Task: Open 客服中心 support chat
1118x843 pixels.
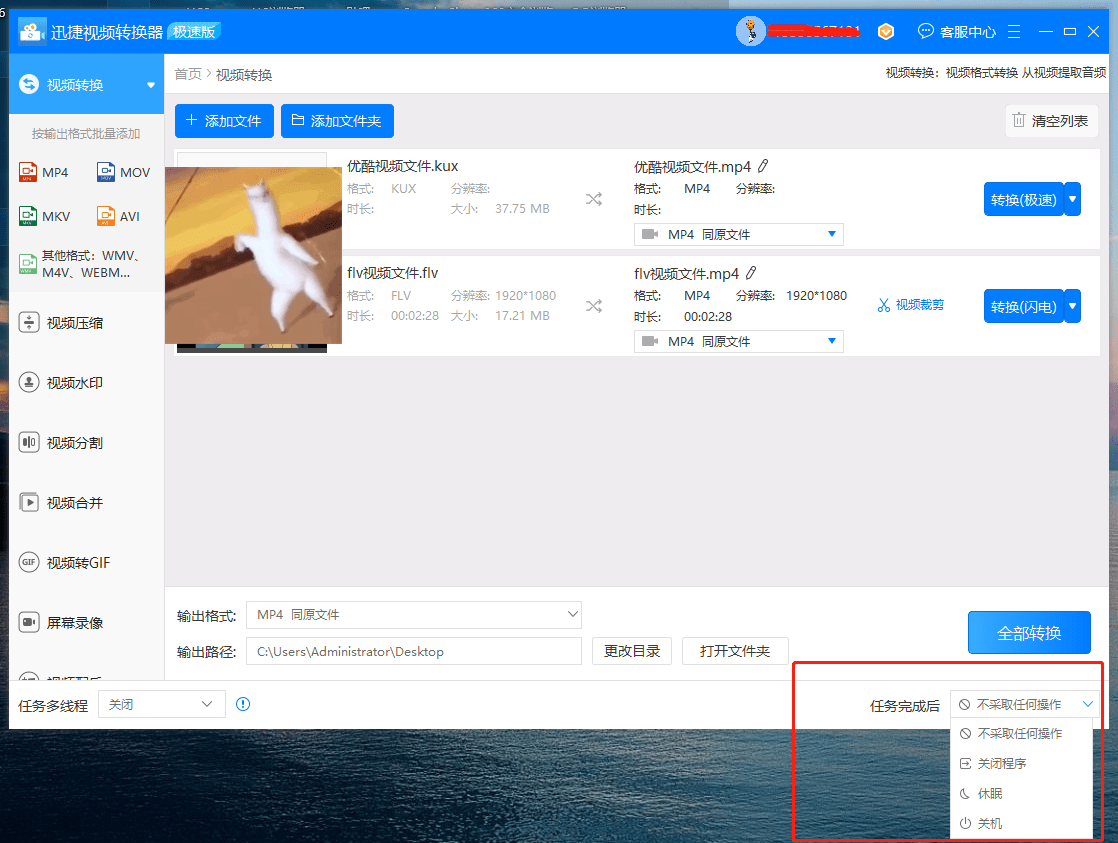Action: (956, 32)
